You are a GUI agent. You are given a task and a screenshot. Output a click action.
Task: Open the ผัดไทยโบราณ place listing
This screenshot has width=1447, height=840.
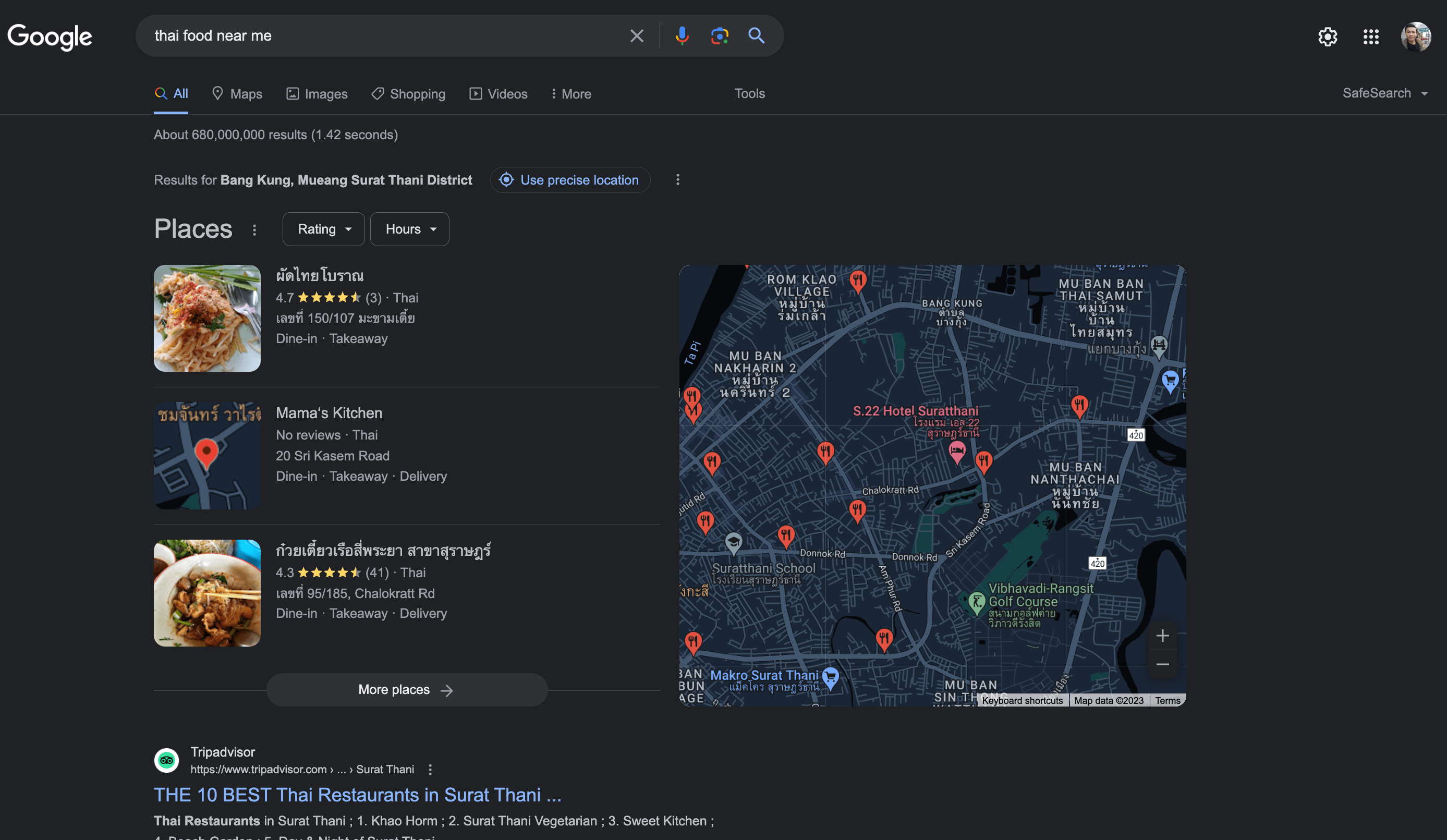(x=319, y=276)
